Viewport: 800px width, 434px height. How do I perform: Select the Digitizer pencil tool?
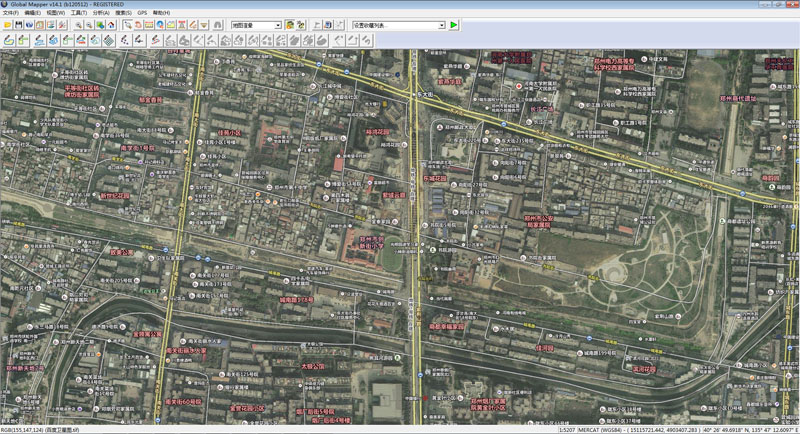[x=193, y=25]
